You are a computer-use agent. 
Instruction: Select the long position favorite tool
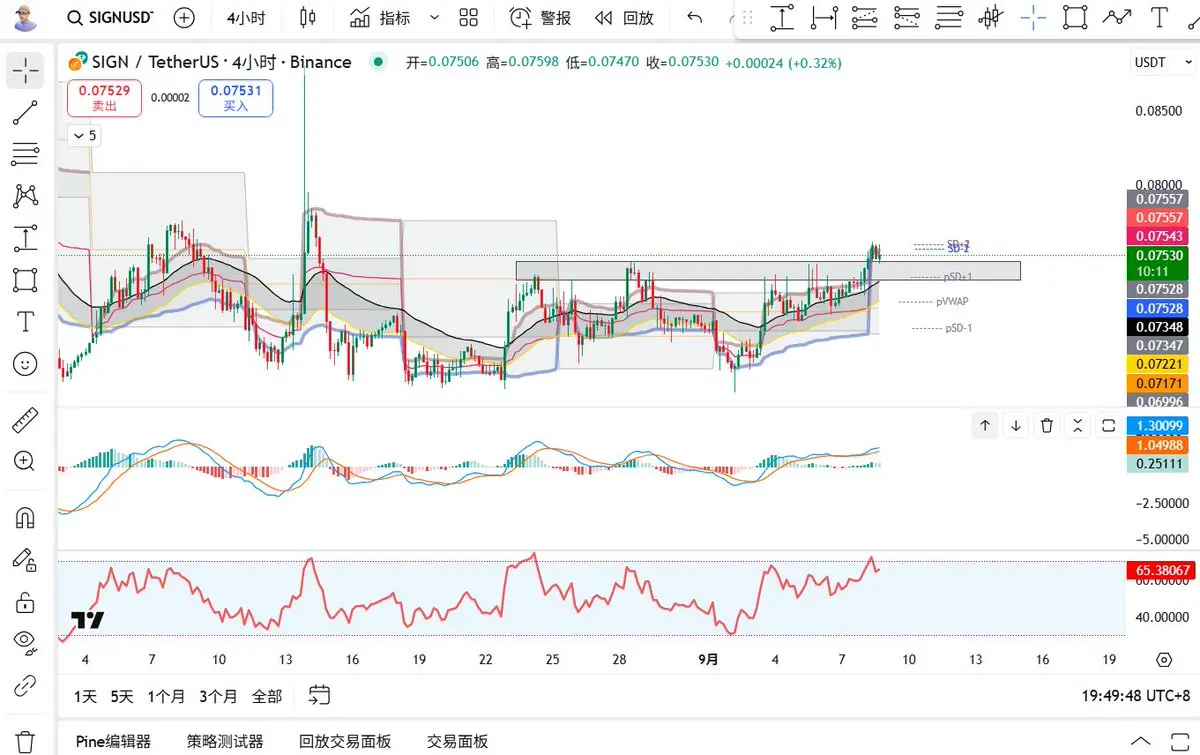865,17
